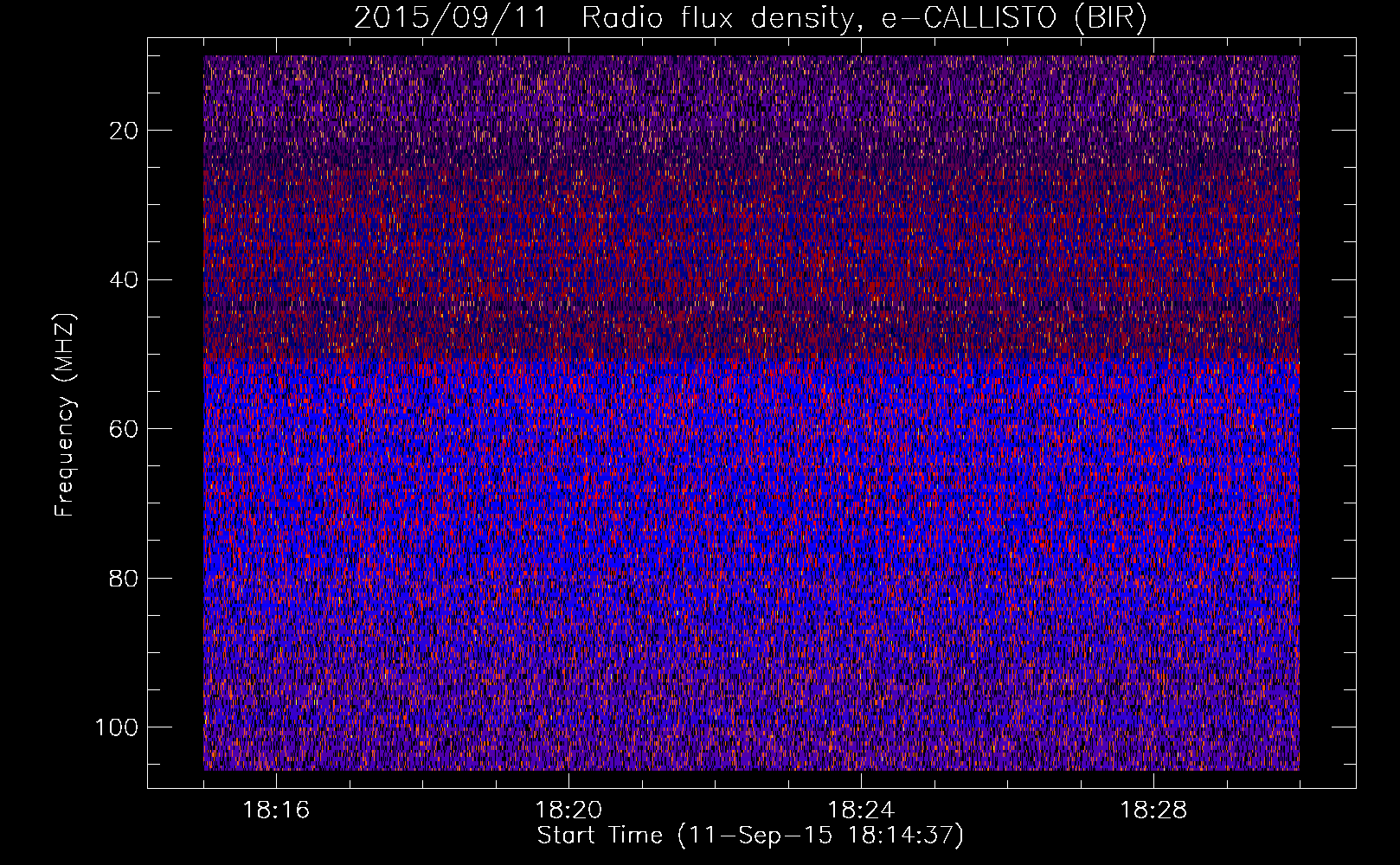The image size is (1400, 865).
Task: Click the time tick label '18:28'
Action: coord(1153,811)
